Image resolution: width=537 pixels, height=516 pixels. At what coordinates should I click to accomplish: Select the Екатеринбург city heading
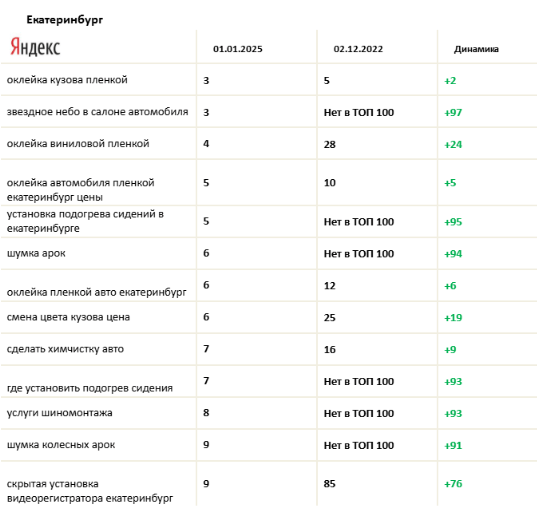(65, 20)
